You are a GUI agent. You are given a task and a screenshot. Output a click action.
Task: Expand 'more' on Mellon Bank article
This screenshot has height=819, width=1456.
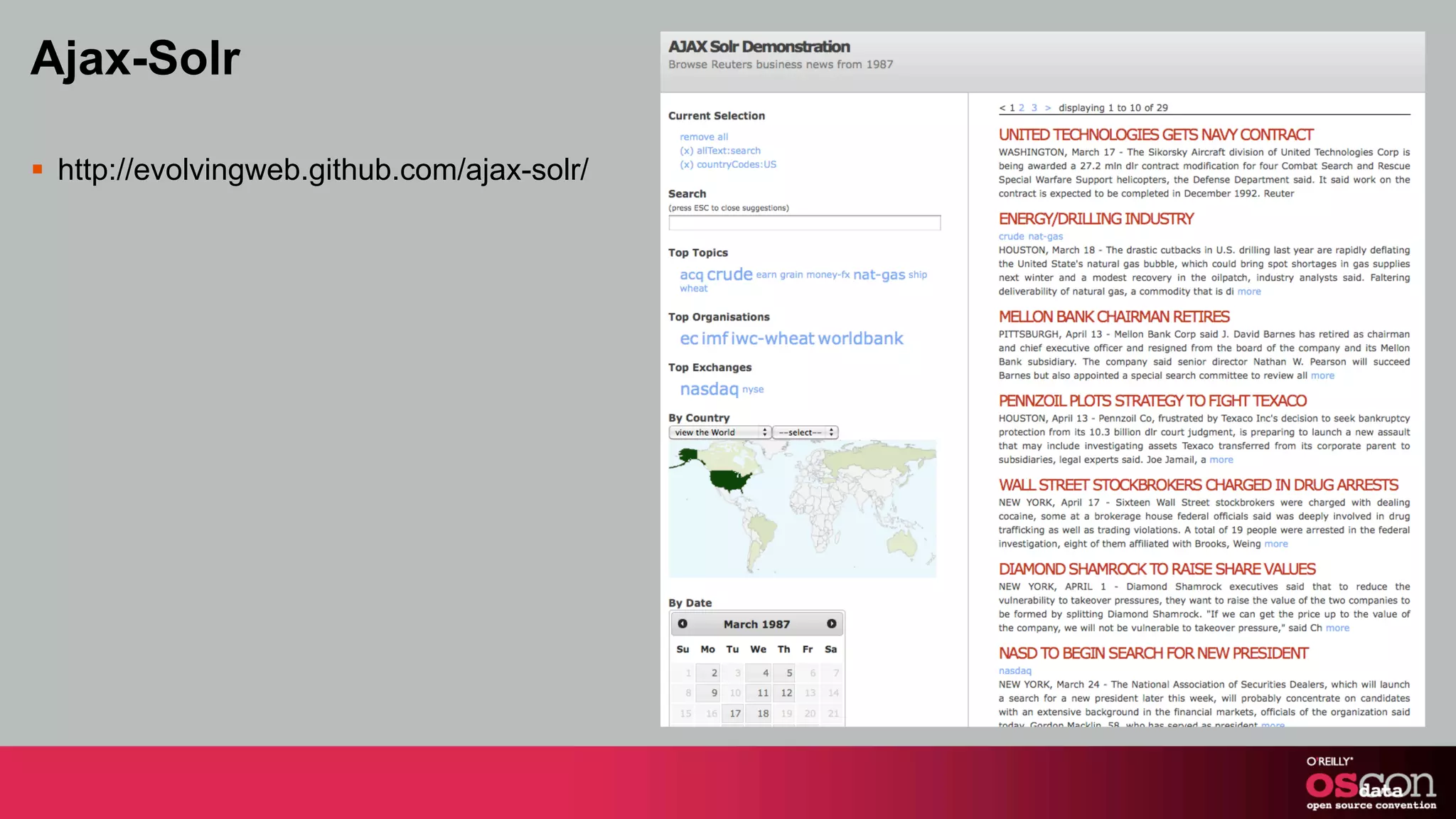click(x=1322, y=375)
